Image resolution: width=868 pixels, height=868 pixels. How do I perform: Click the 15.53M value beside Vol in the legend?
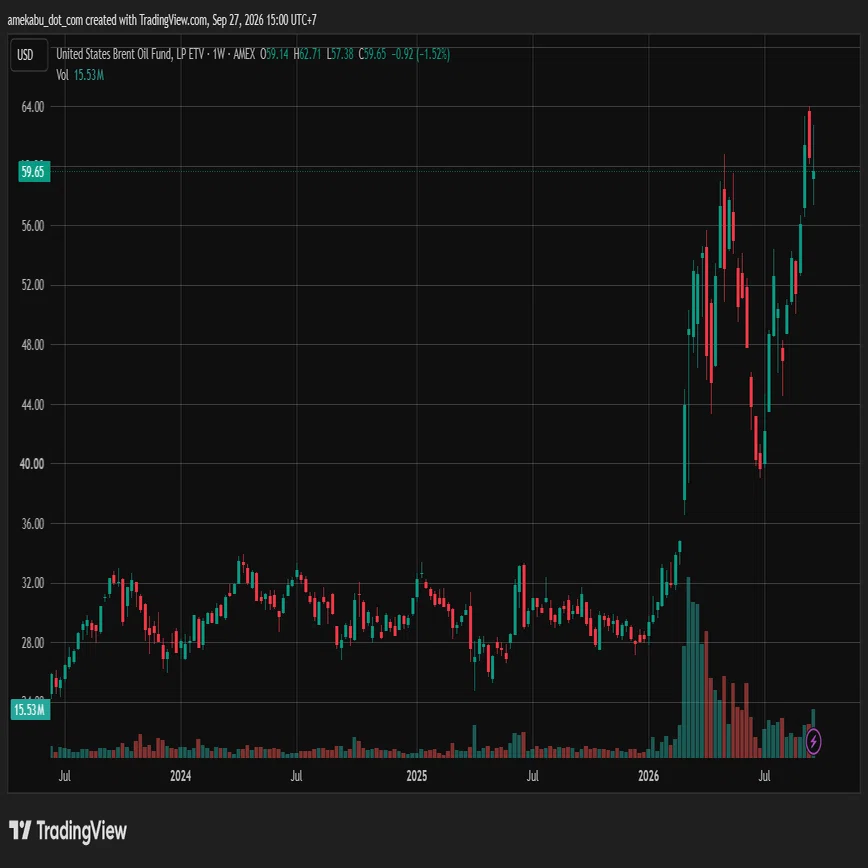point(89,75)
